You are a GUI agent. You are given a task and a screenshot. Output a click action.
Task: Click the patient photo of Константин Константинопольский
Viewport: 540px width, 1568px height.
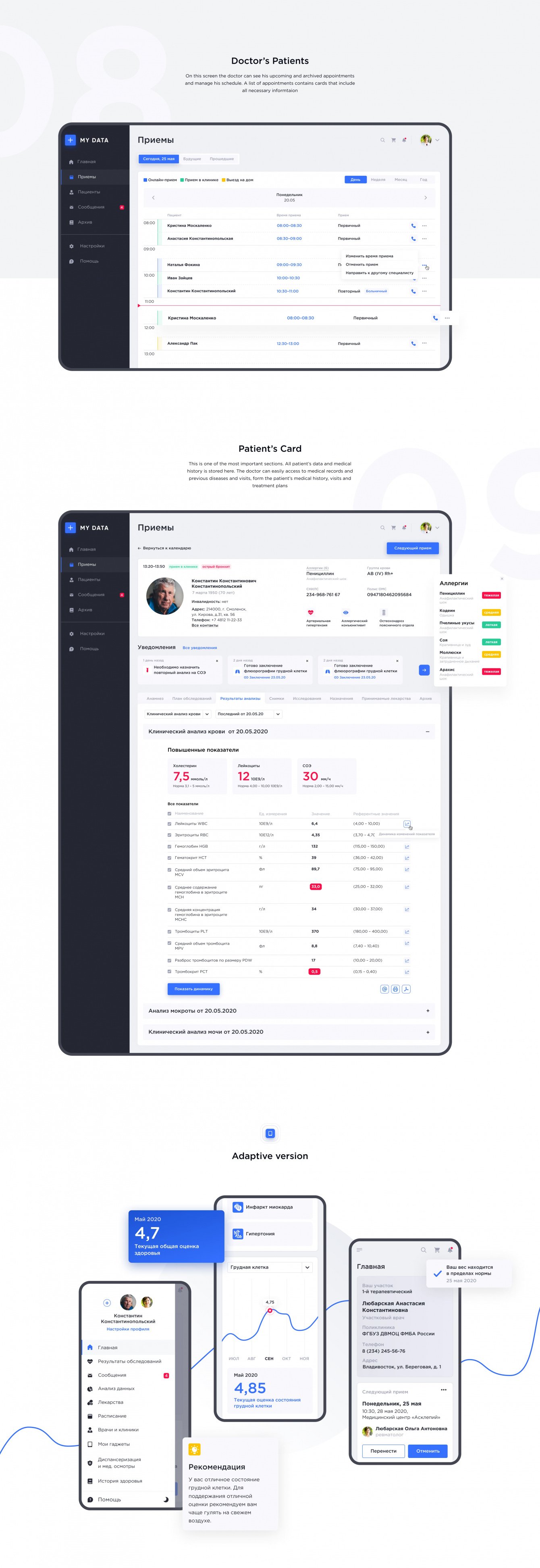click(165, 596)
